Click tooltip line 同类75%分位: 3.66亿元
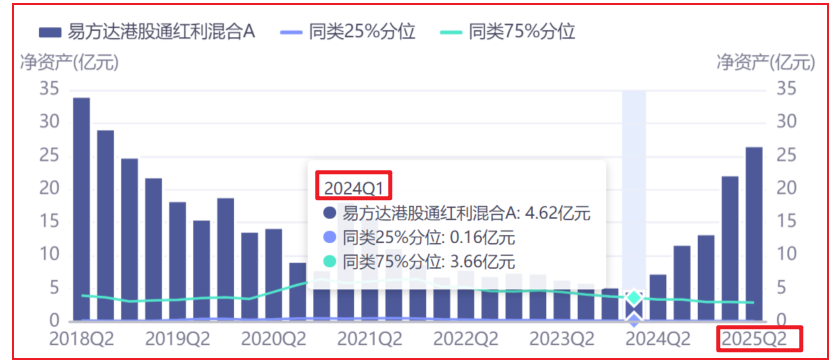The width and height of the screenshot is (838, 361). (x=420, y=262)
